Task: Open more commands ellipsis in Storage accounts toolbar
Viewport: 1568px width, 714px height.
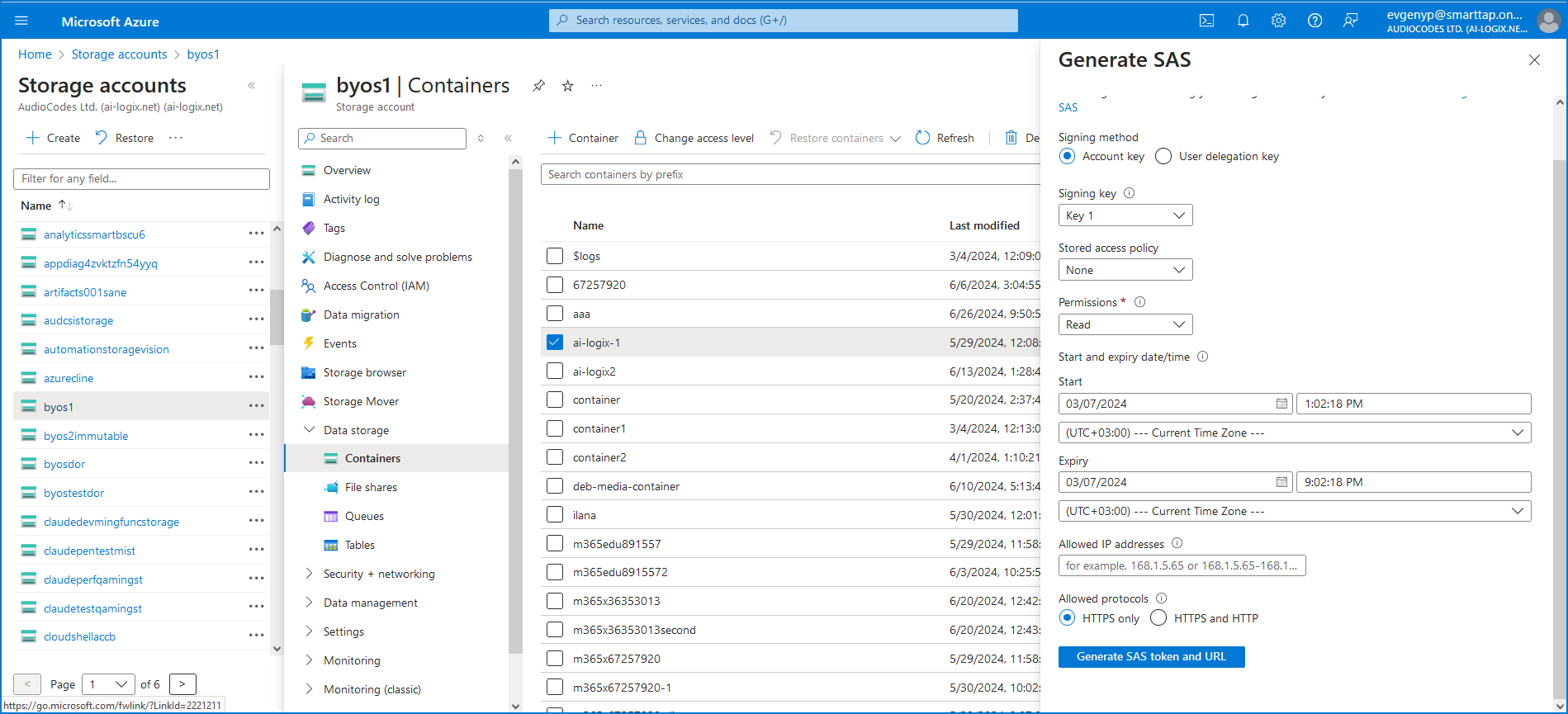Action: tap(175, 138)
